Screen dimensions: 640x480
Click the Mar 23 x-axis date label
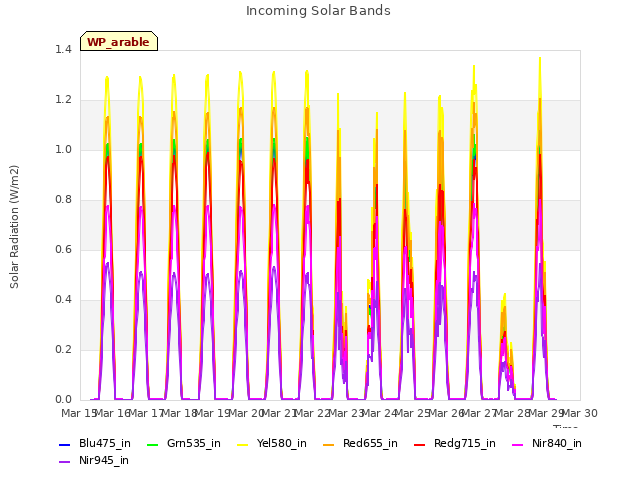(347, 413)
